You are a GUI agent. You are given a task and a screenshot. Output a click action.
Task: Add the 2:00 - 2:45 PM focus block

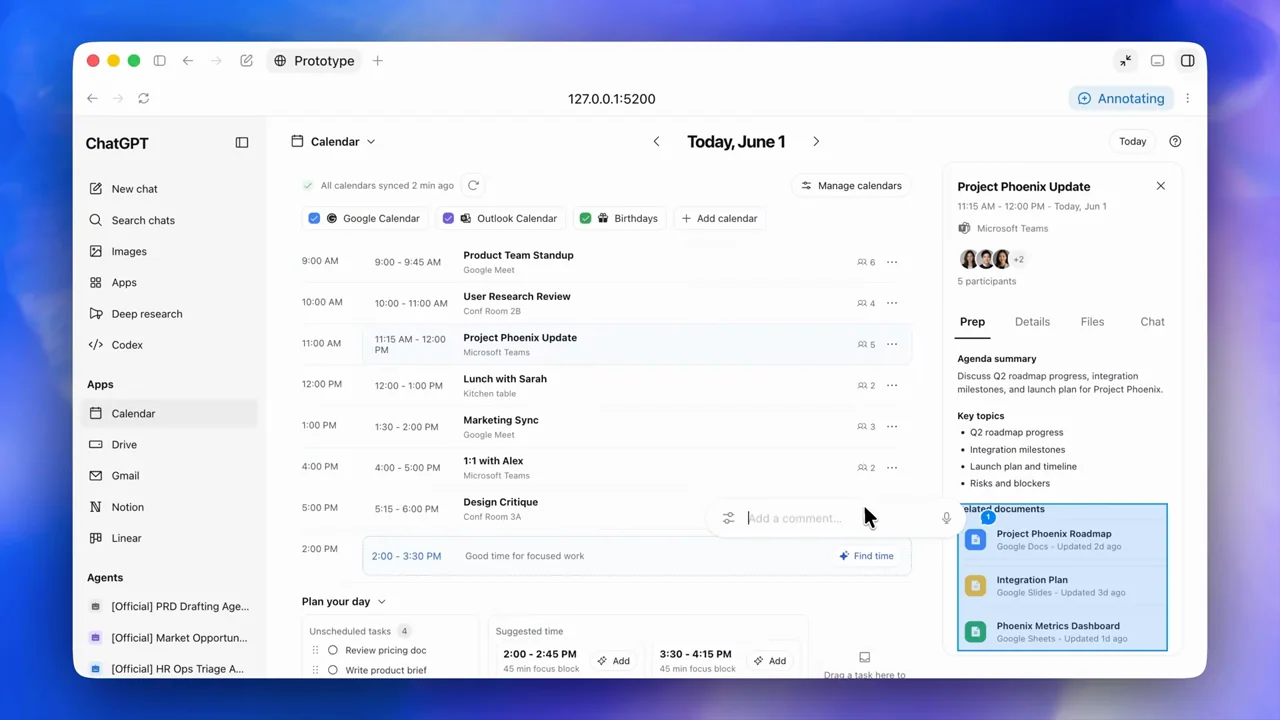pos(613,661)
